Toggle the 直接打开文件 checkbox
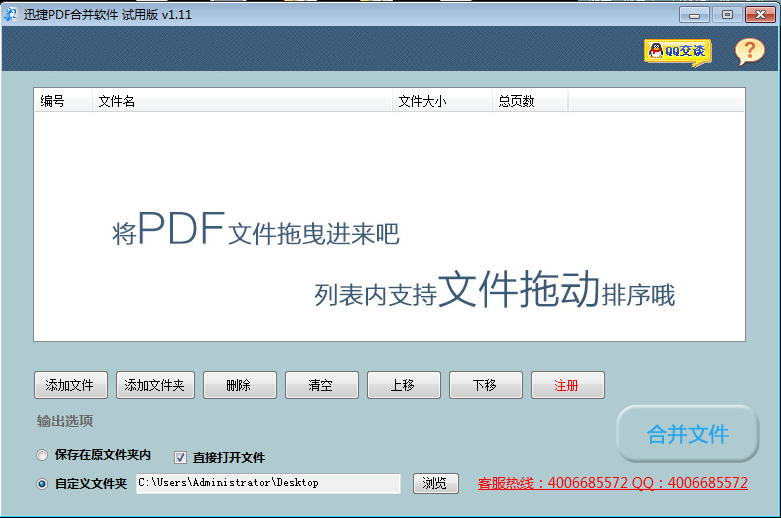The width and height of the screenshot is (781, 518). tap(181, 457)
